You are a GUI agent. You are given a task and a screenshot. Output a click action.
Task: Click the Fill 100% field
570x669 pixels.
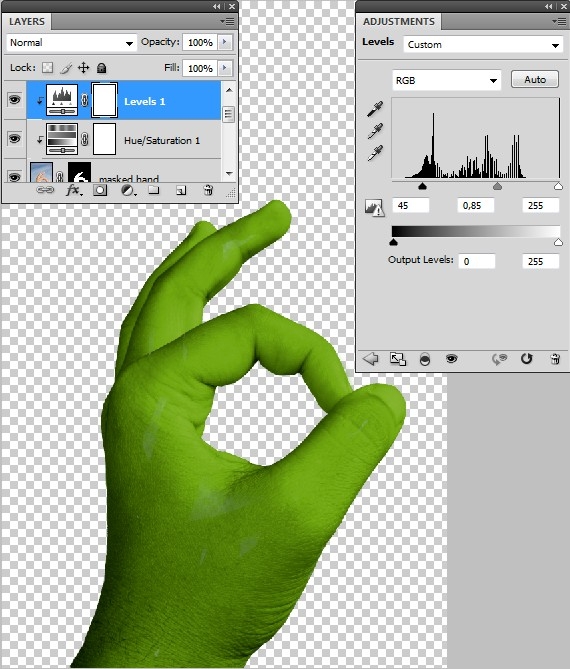click(200, 68)
